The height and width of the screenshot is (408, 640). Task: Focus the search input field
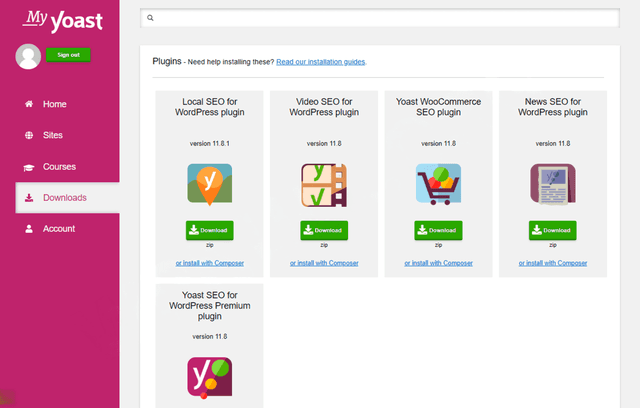coord(380,18)
